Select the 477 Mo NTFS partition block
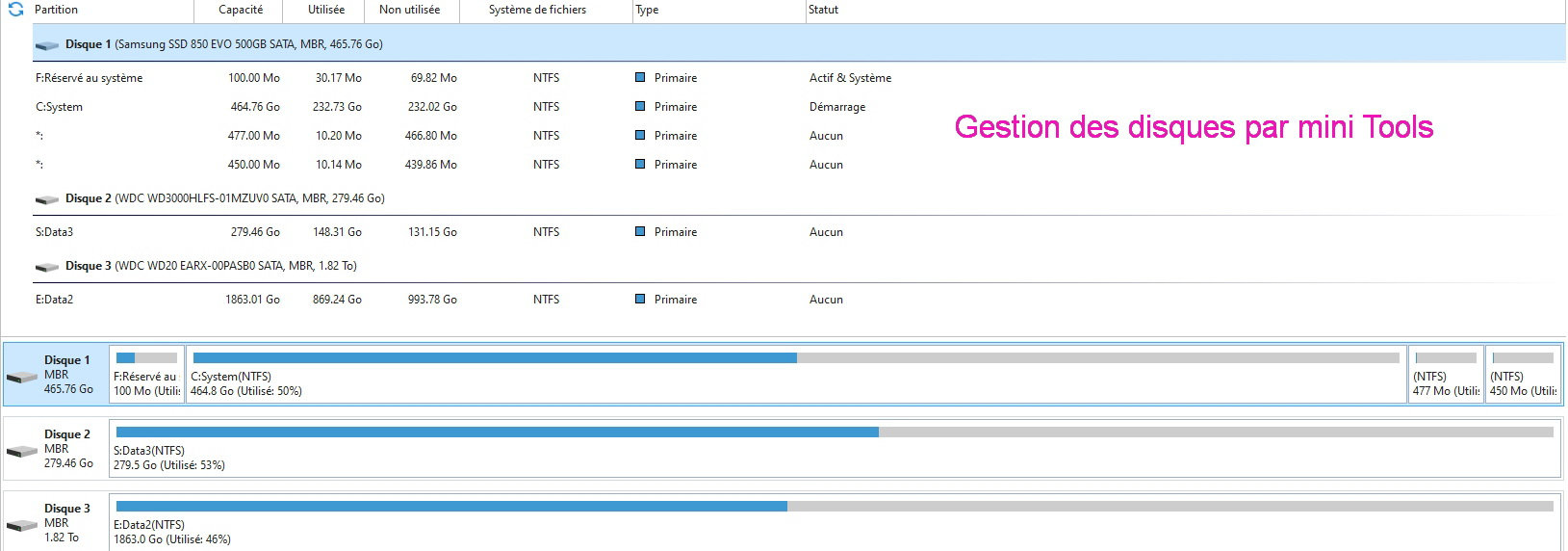1568x551 pixels. [1446, 376]
